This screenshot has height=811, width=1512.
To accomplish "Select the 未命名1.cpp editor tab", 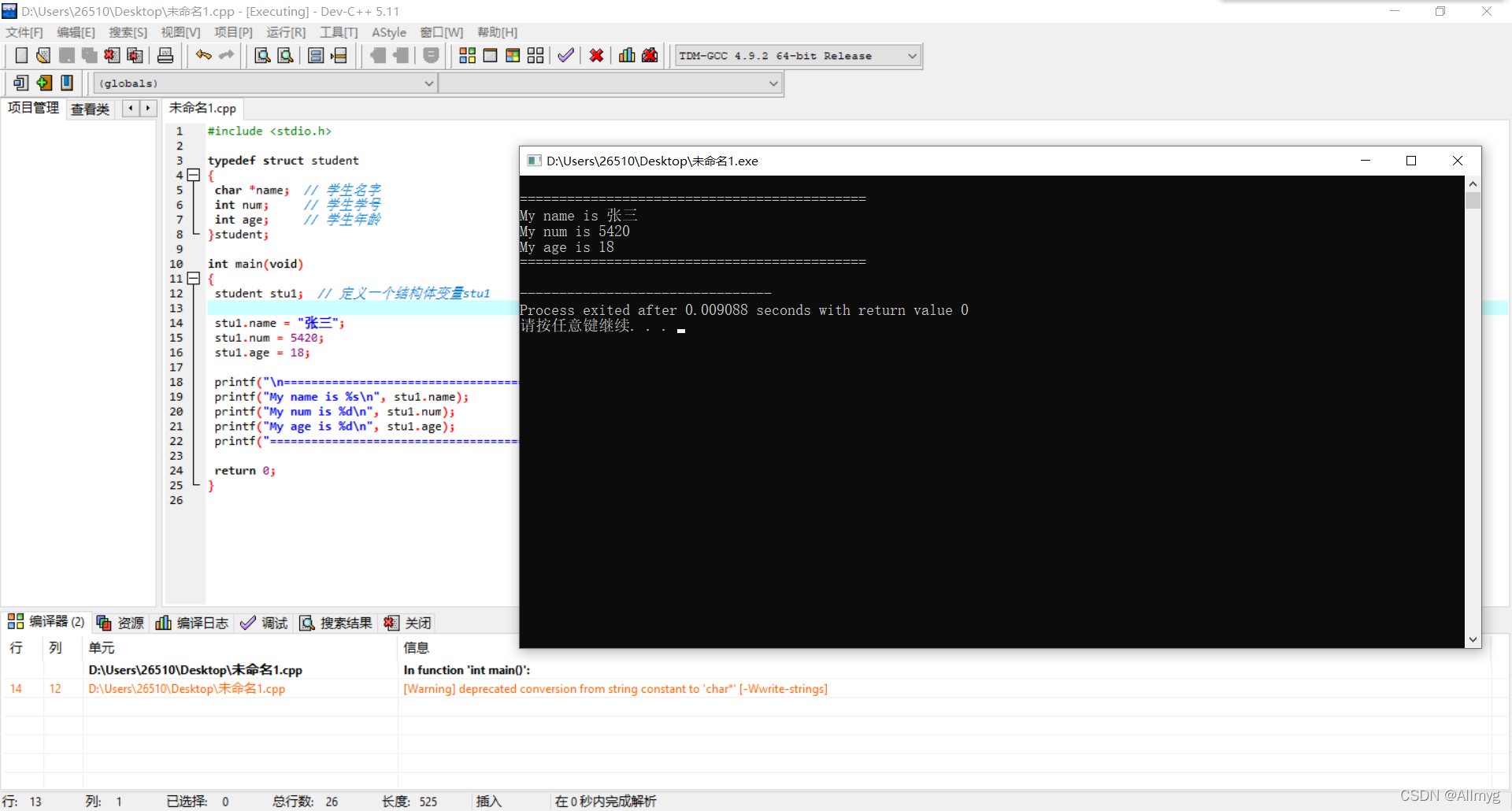I will 203,108.
